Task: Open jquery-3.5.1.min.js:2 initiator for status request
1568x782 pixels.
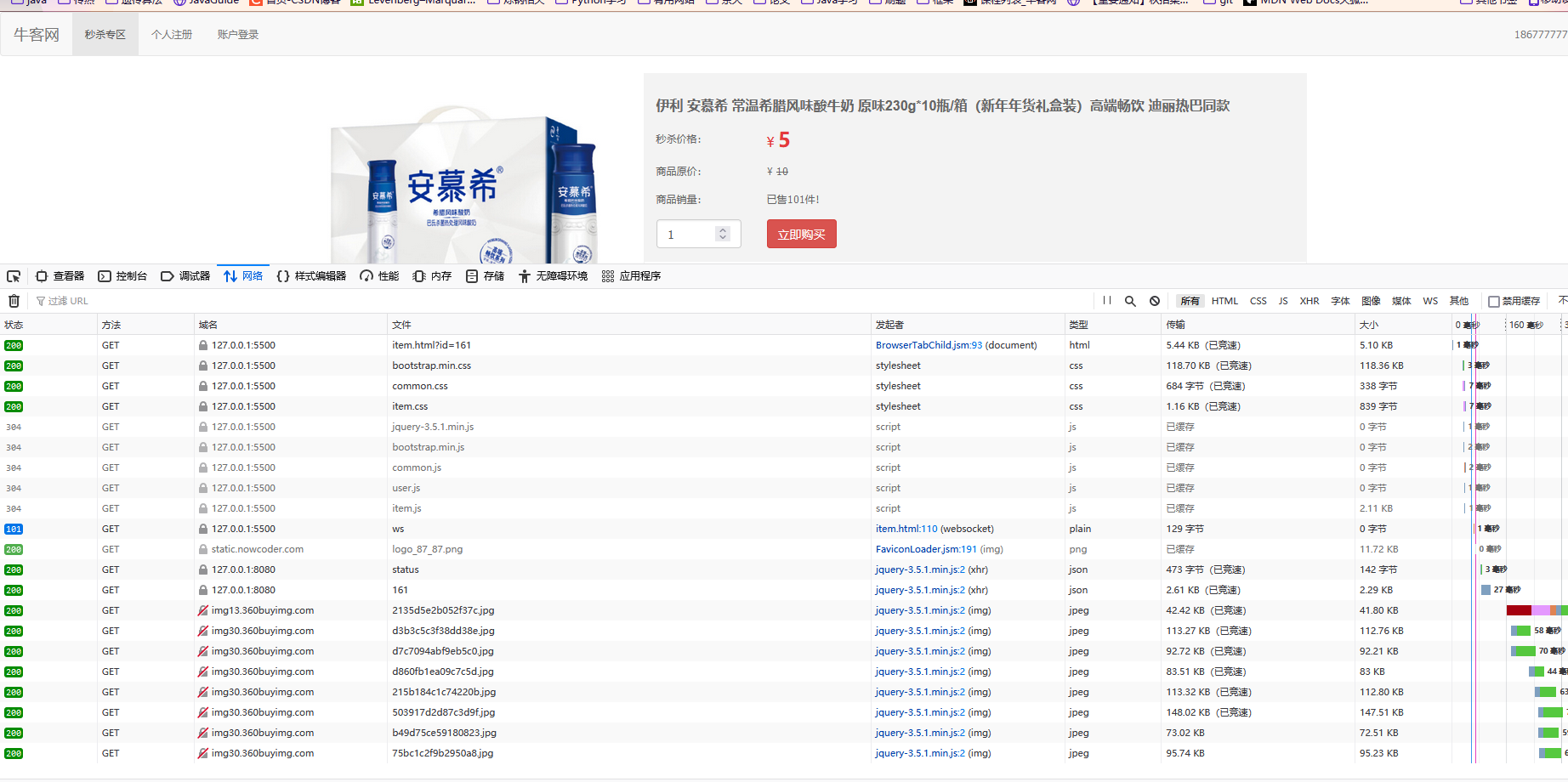Action: pyautogui.click(x=920, y=569)
